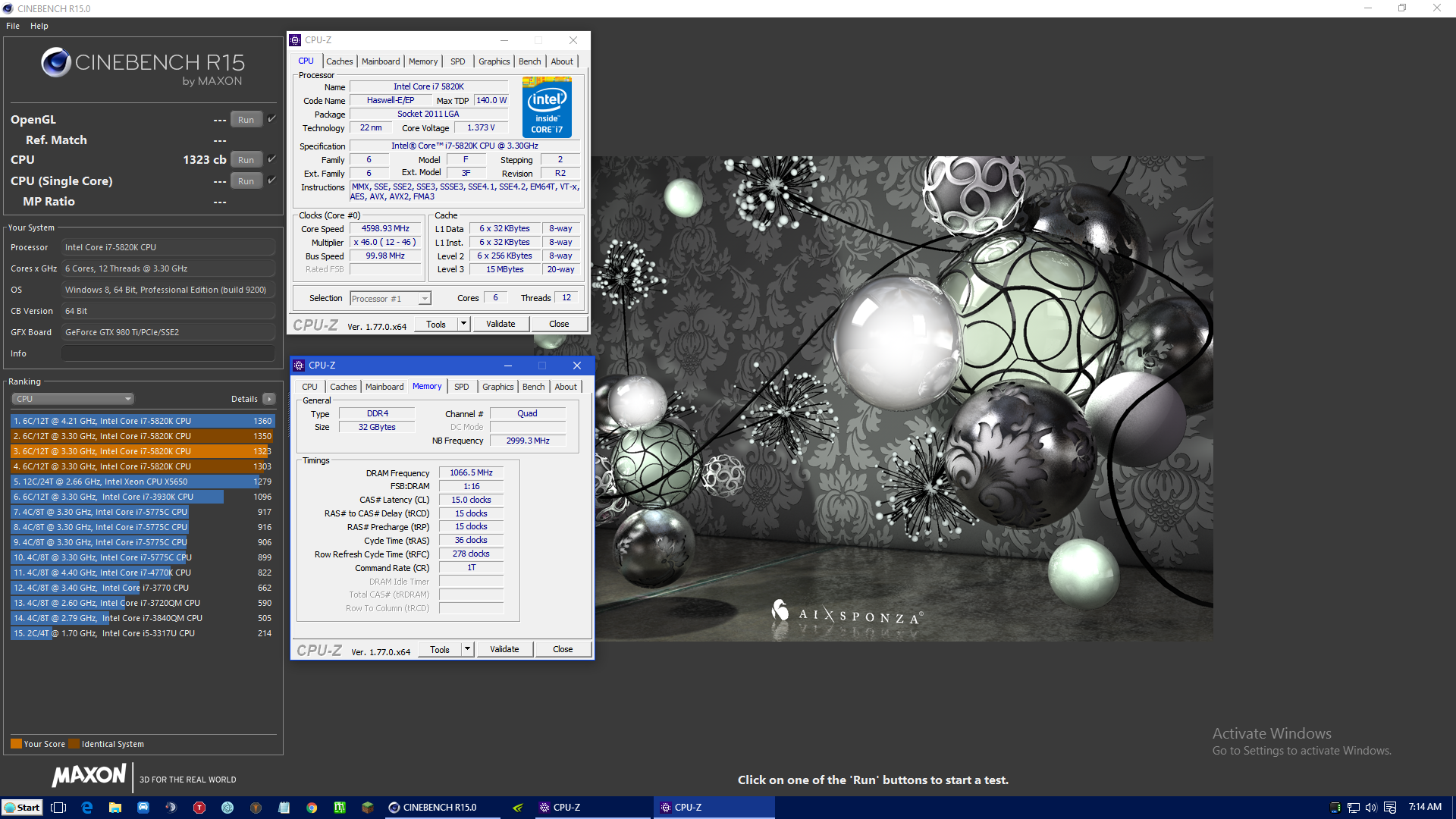The height and width of the screenshot is (819, 1456).
Task: Select Memory tab in upper CPU-Z window
Action: click(x=423, y=61)
